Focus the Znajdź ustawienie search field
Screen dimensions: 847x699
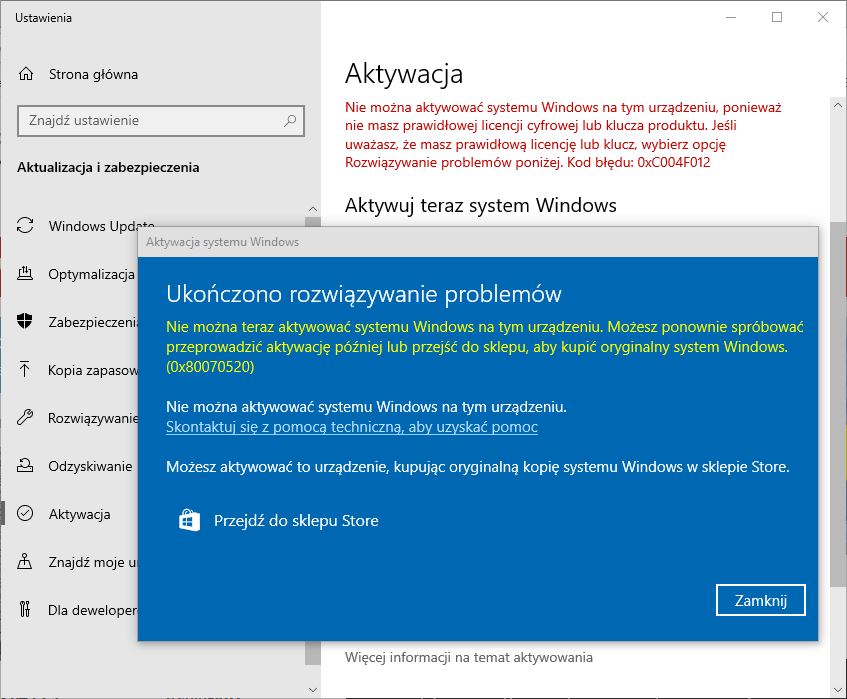click(161, 120)
